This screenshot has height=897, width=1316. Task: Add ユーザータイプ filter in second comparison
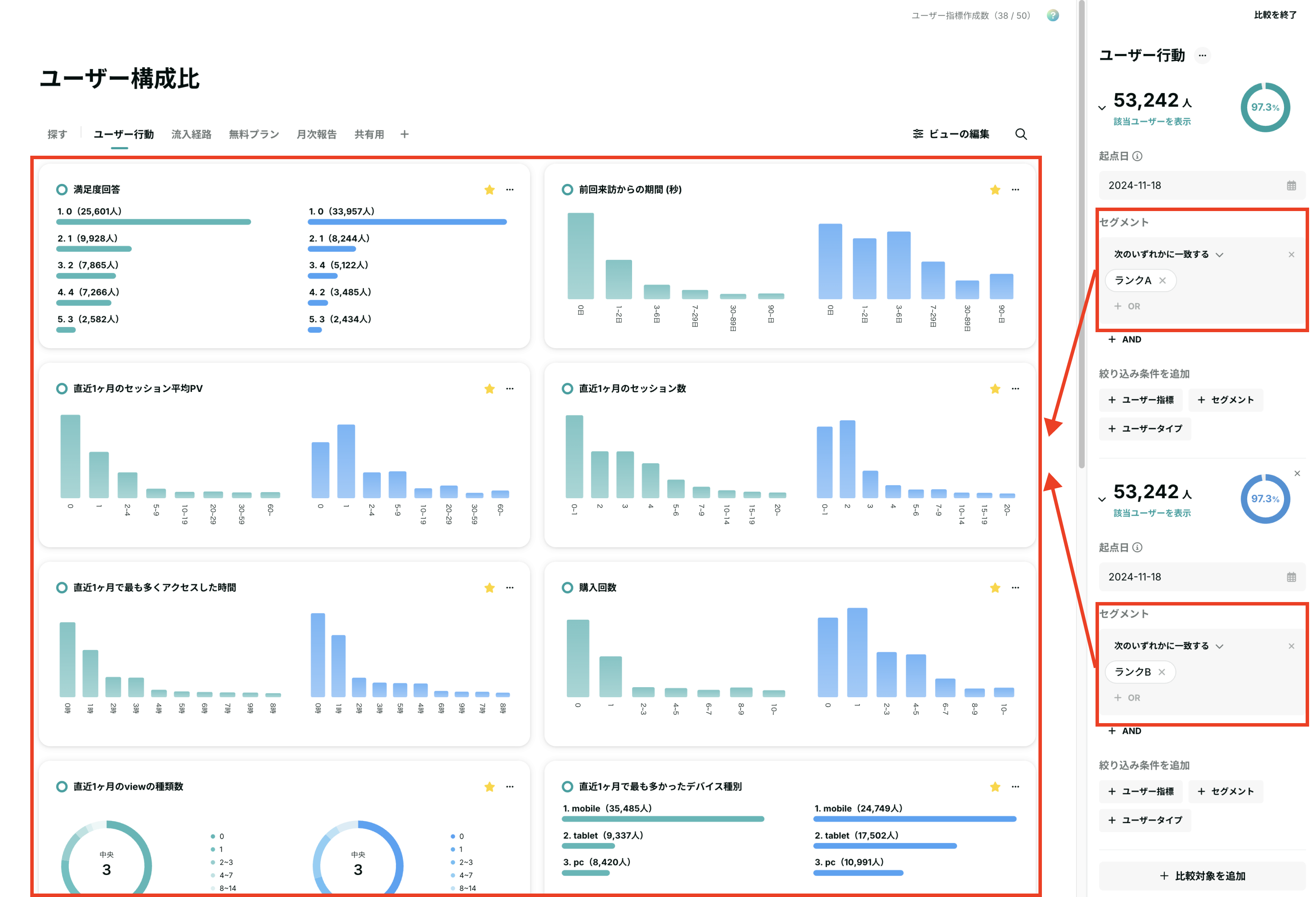coord(1145,820)
